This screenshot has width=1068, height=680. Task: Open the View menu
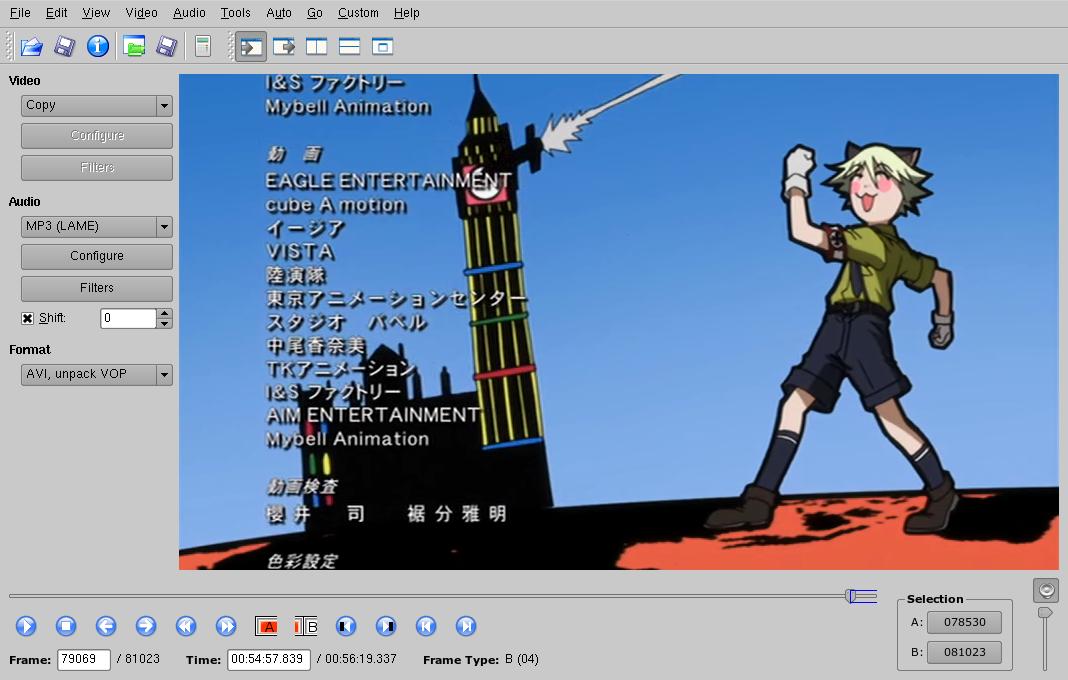click(96, 13)
